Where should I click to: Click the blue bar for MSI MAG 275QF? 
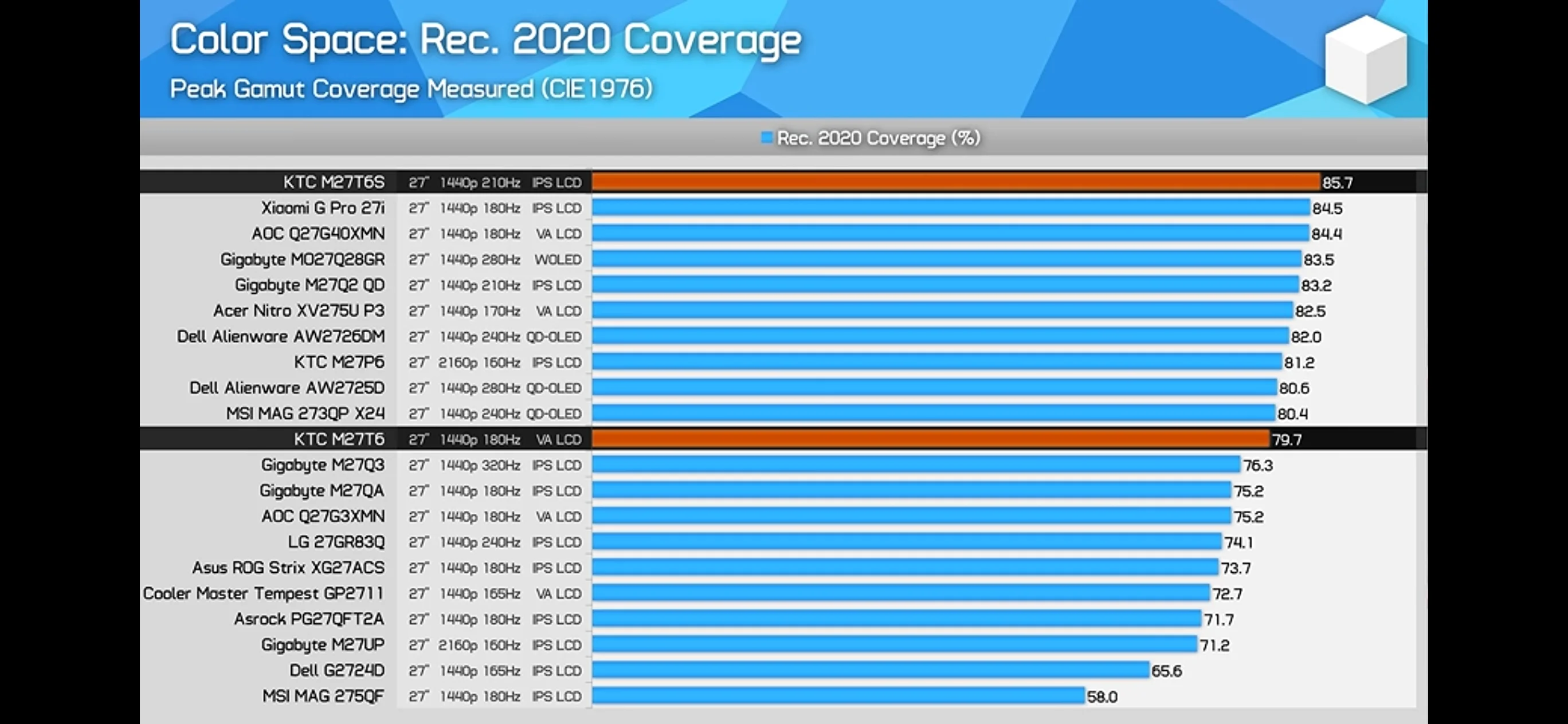click(x=838, y=696)
